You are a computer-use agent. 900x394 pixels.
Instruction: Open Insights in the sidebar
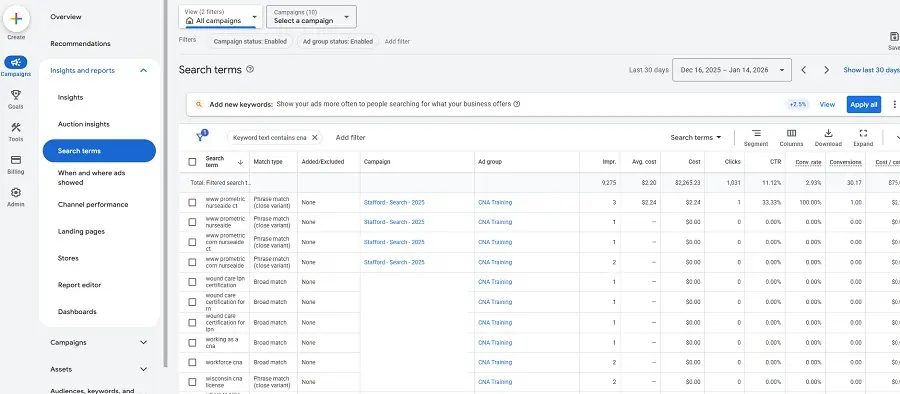pyautogui.click(x=71, y=98)
